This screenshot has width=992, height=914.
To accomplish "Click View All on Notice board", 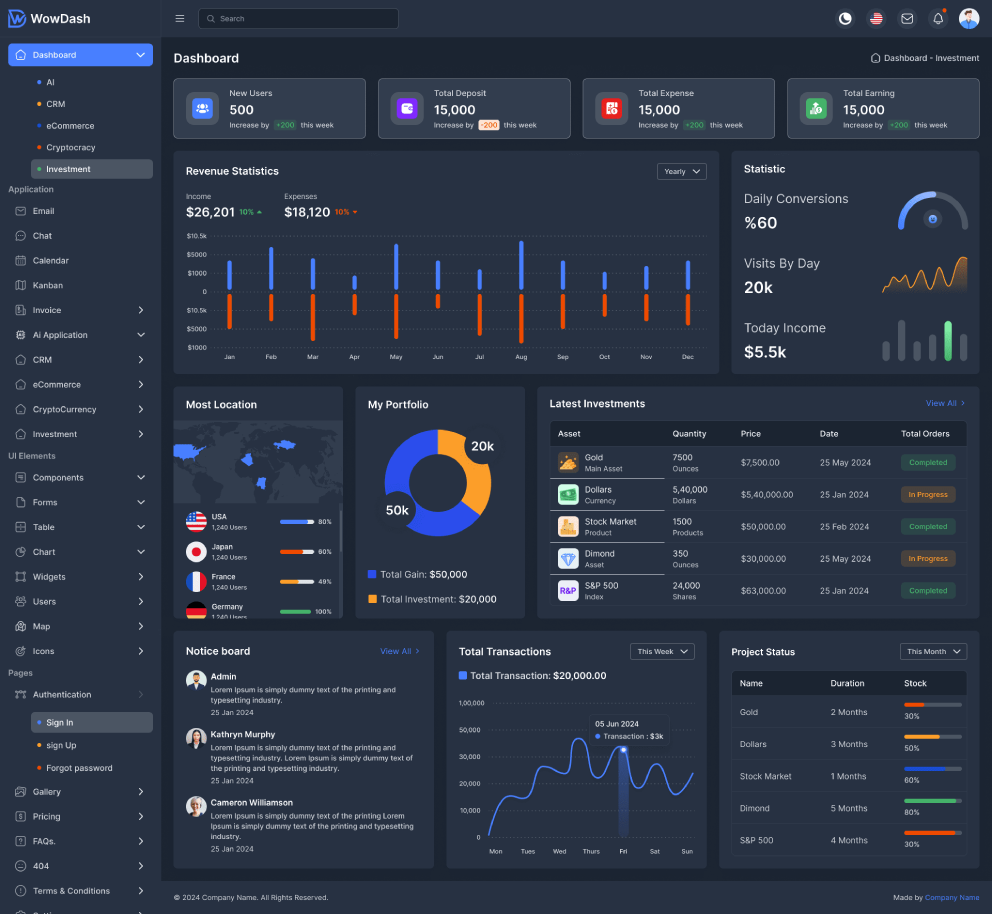I will click(399, 651).
